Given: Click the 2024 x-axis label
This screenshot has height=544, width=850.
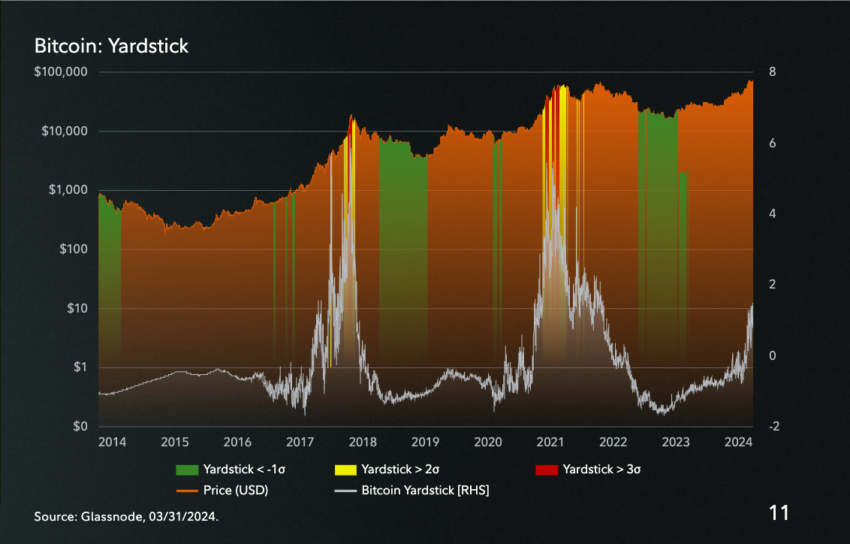Looking at the screenshot, I should click(x=738, y=443).
